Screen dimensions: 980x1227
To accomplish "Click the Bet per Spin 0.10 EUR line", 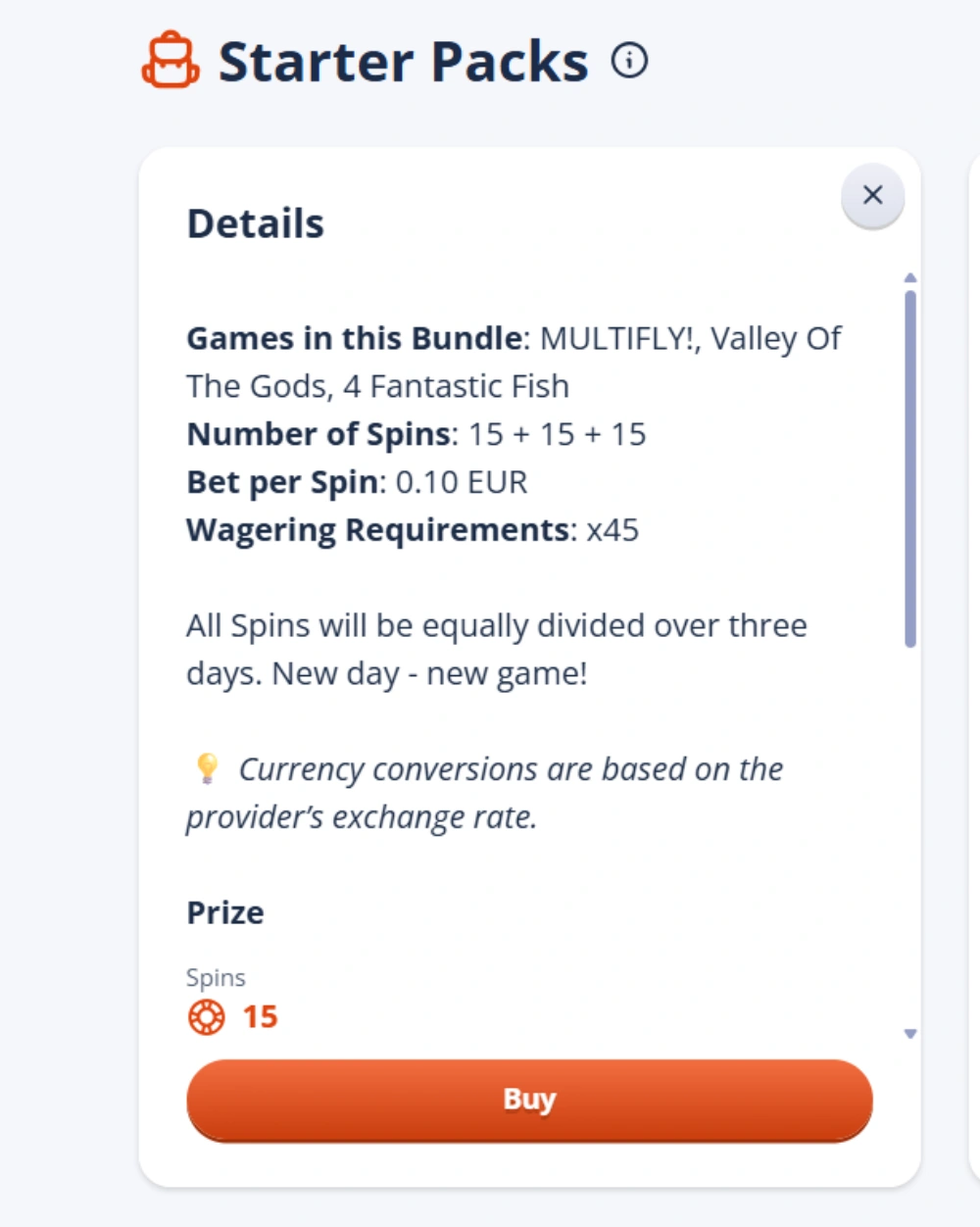I will [x=358, y=482].
